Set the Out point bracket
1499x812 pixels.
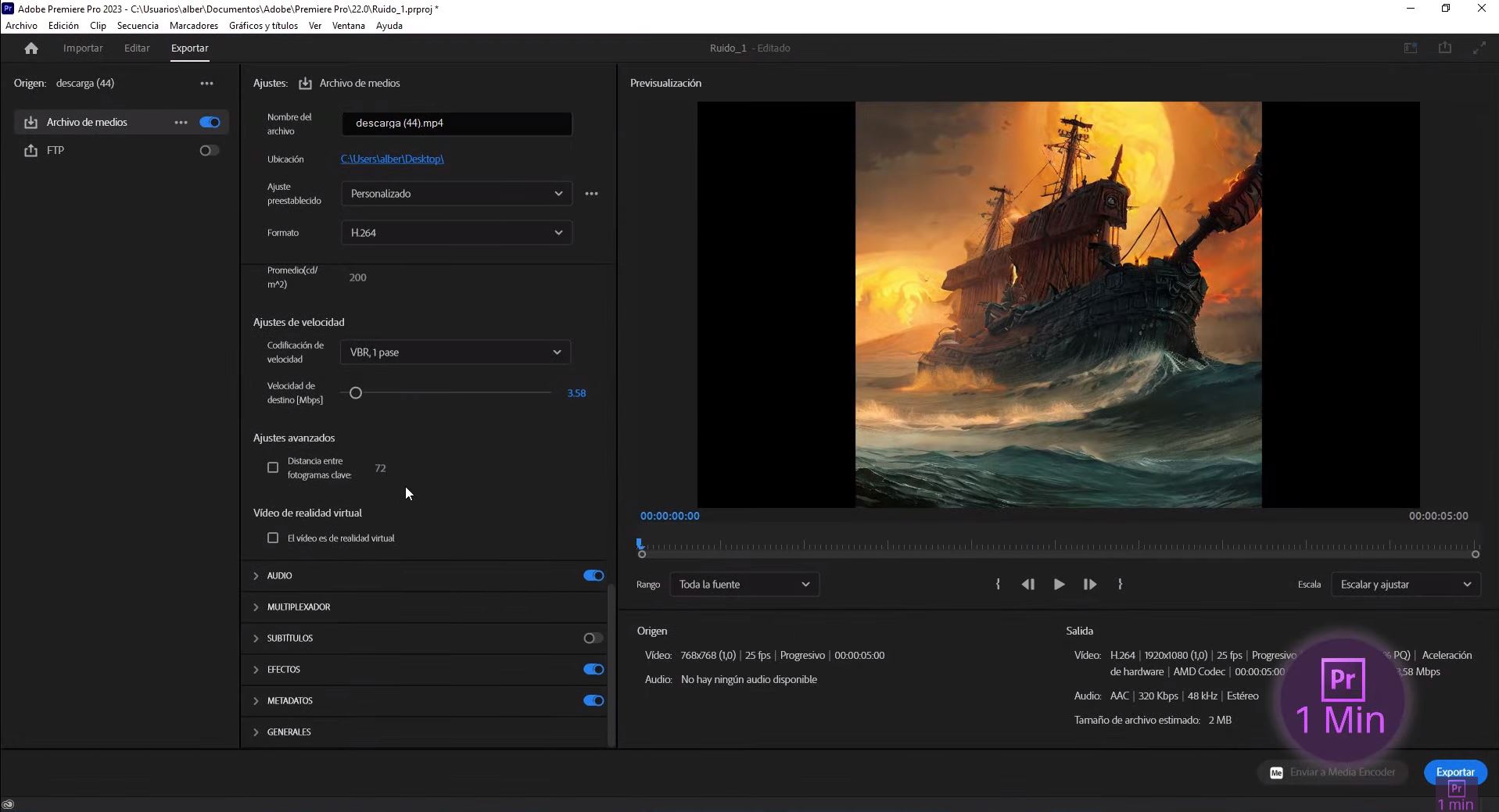point(1121,584)
